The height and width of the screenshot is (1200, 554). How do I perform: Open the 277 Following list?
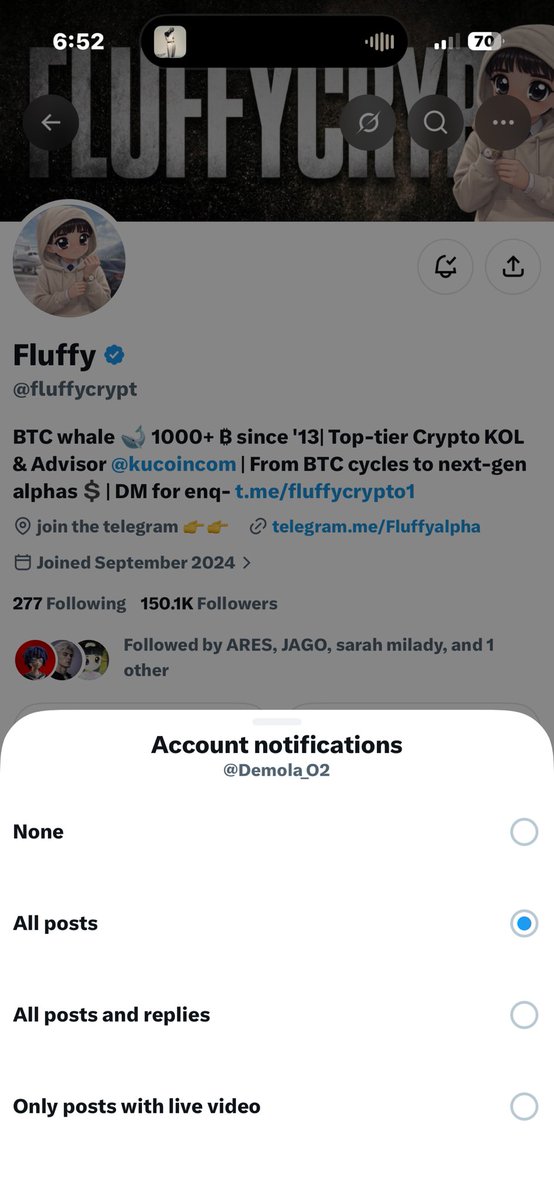point(69,604)
